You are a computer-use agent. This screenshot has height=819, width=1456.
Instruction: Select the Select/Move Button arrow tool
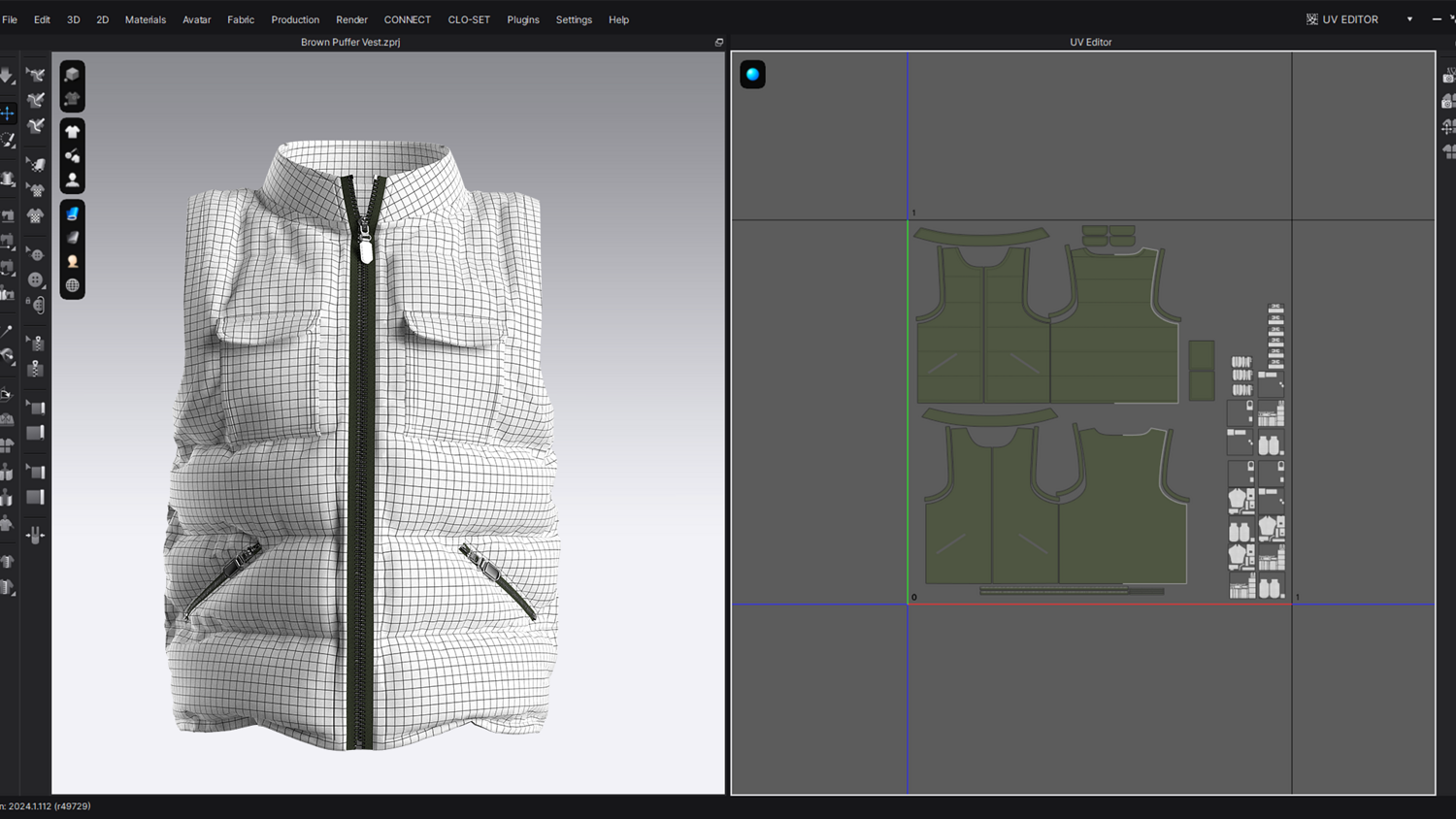point(36,254)
